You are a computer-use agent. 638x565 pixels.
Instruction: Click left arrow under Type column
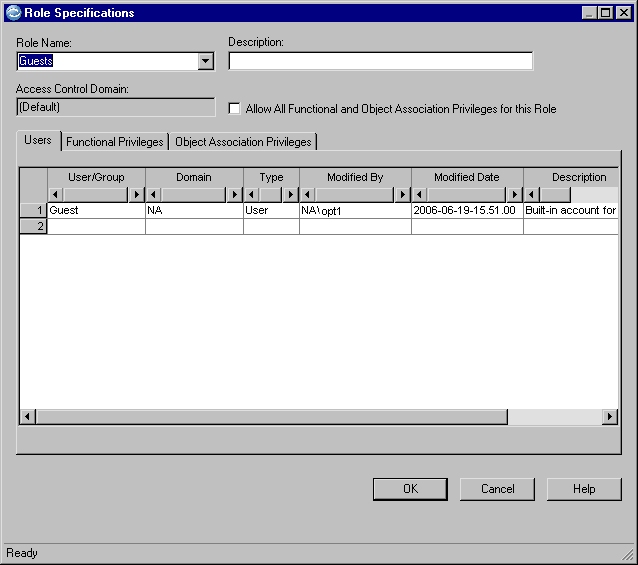click(x=251, y=195)
